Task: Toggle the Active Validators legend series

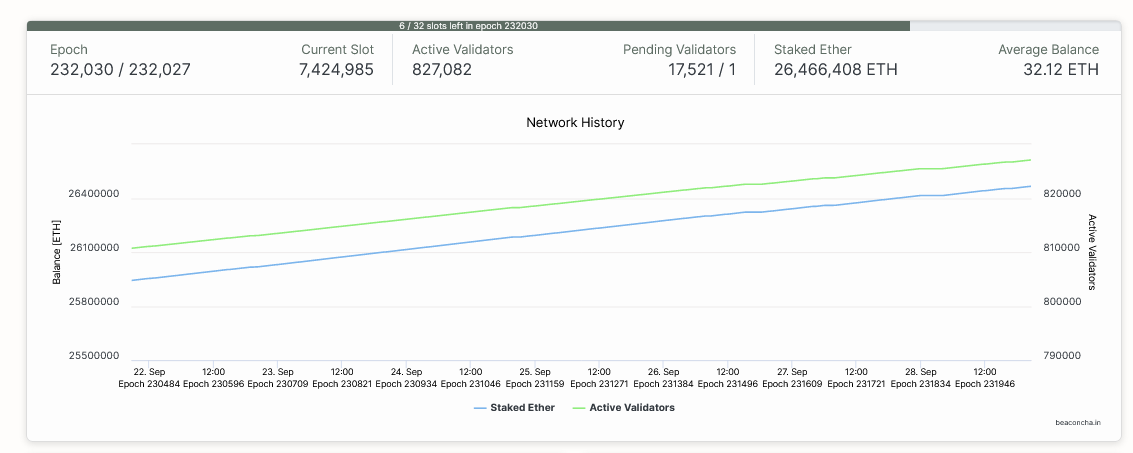Action: [x=622, y=408]
